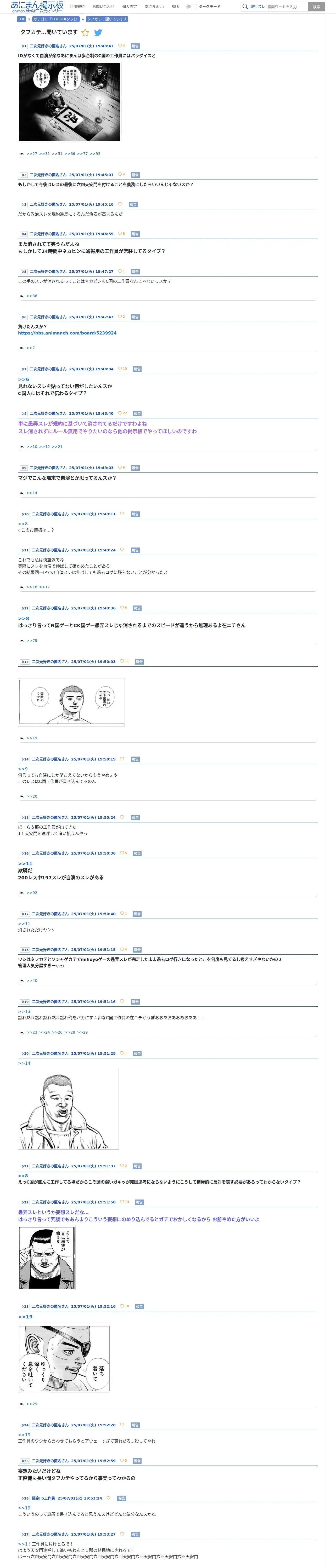Screen dimensions: 336x1568
Task: Go to TOP in the breadcrumb
Action: (21, 19)
